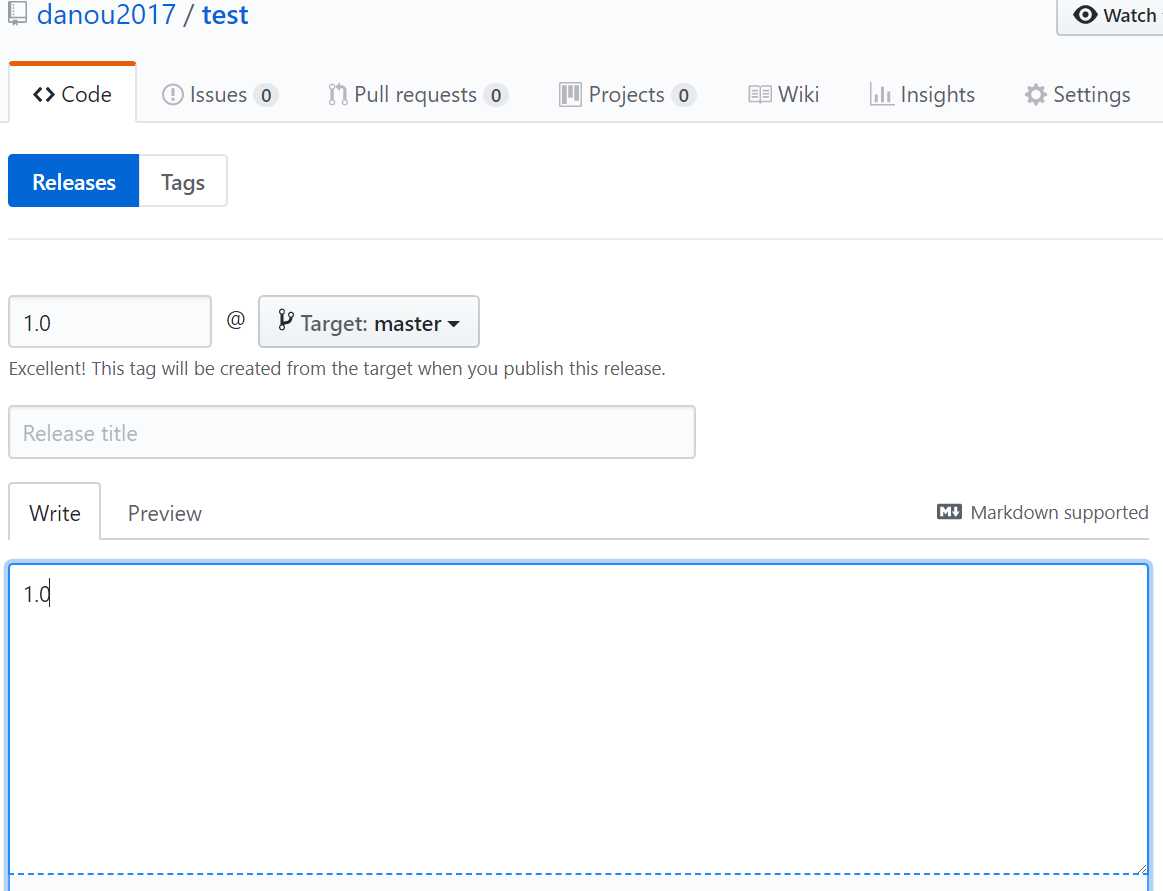The width and height of the screenshot is (1163, 891).
Task: Click the Releases button
Action: click(x=73, y=181)
